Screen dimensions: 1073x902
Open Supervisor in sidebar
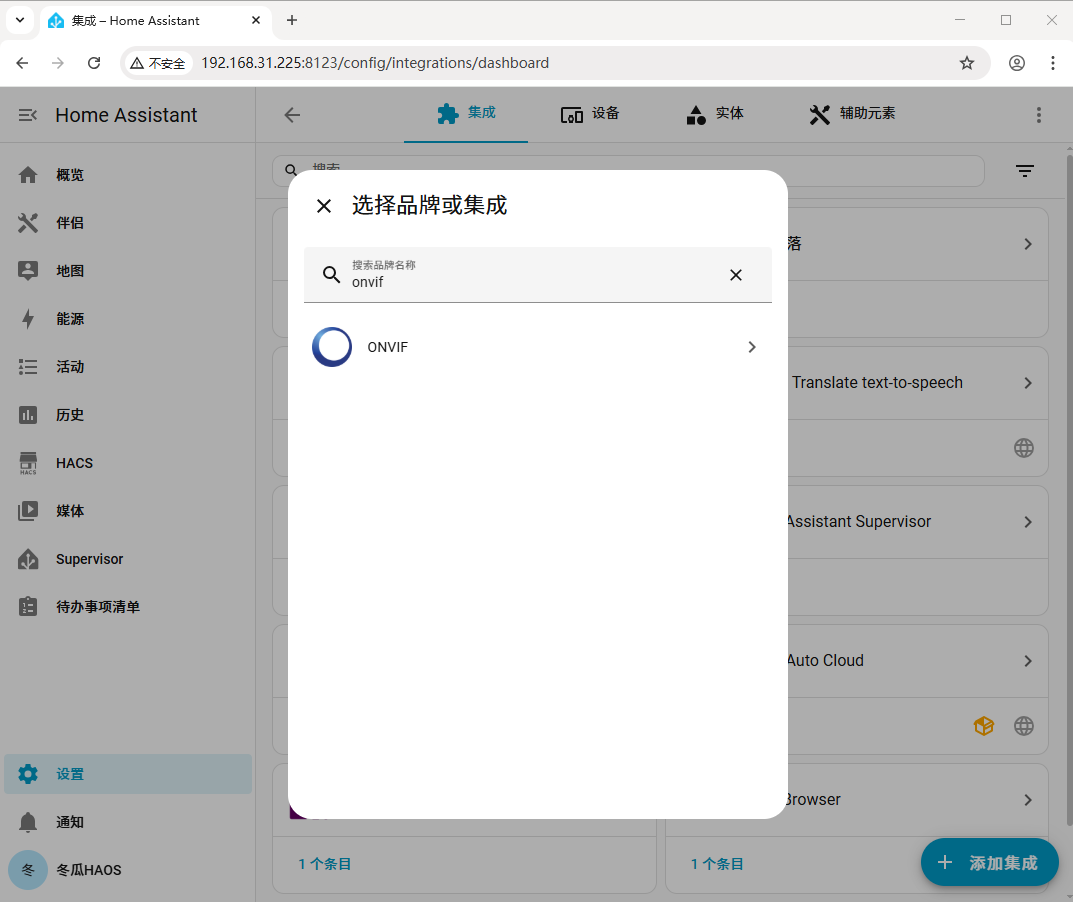128,559
